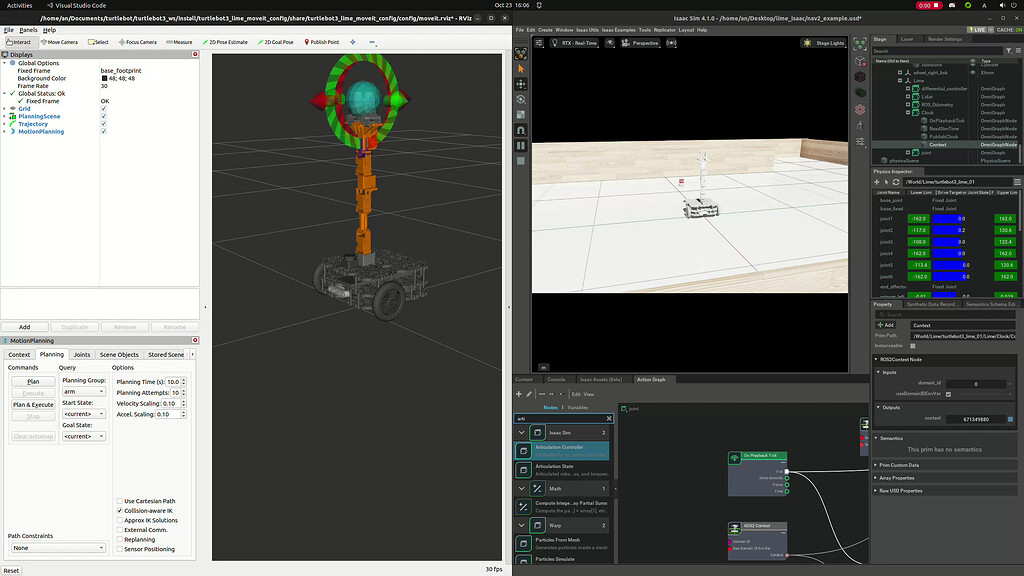Open the Path Constraints dropdown set to None
This screenshot has width=1024, height=576.
(57, 546)
